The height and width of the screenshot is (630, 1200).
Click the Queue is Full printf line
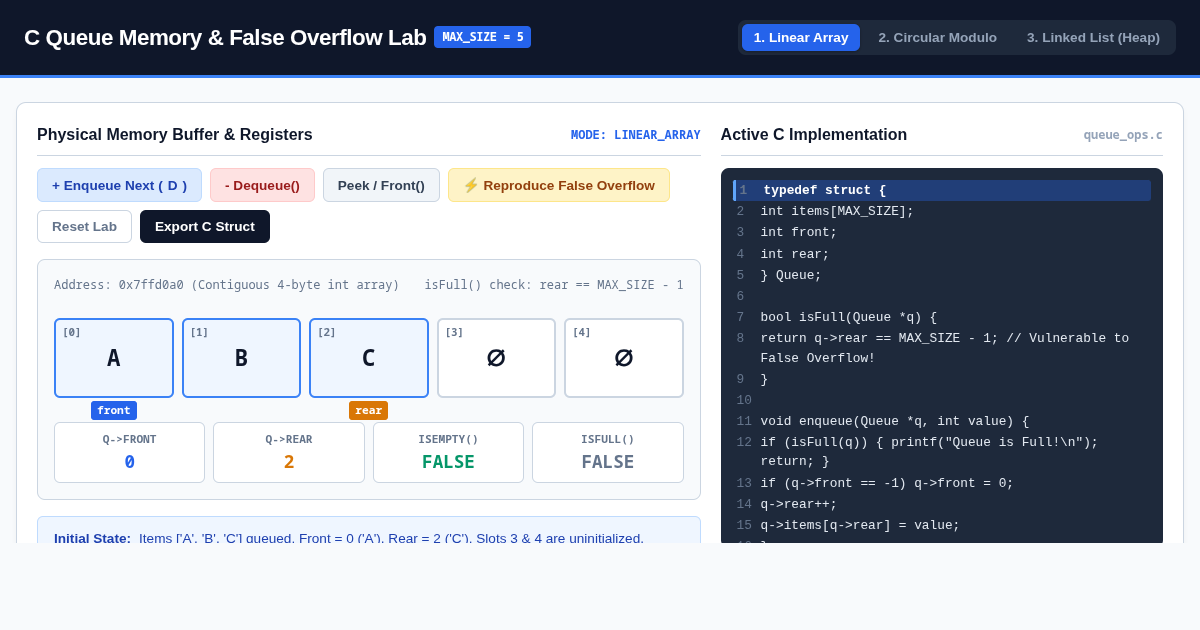942,452
